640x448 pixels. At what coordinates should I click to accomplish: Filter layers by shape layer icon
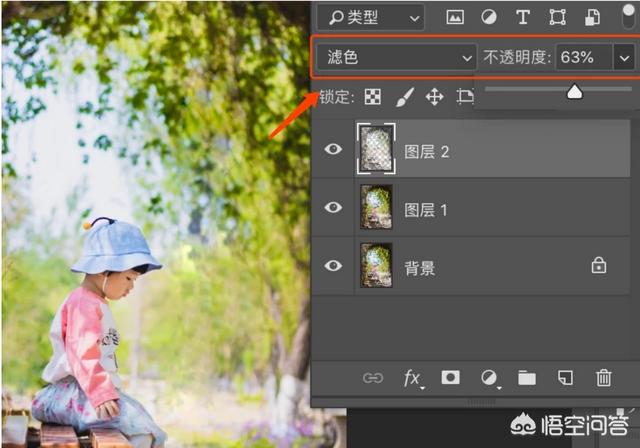click(557, 17)
